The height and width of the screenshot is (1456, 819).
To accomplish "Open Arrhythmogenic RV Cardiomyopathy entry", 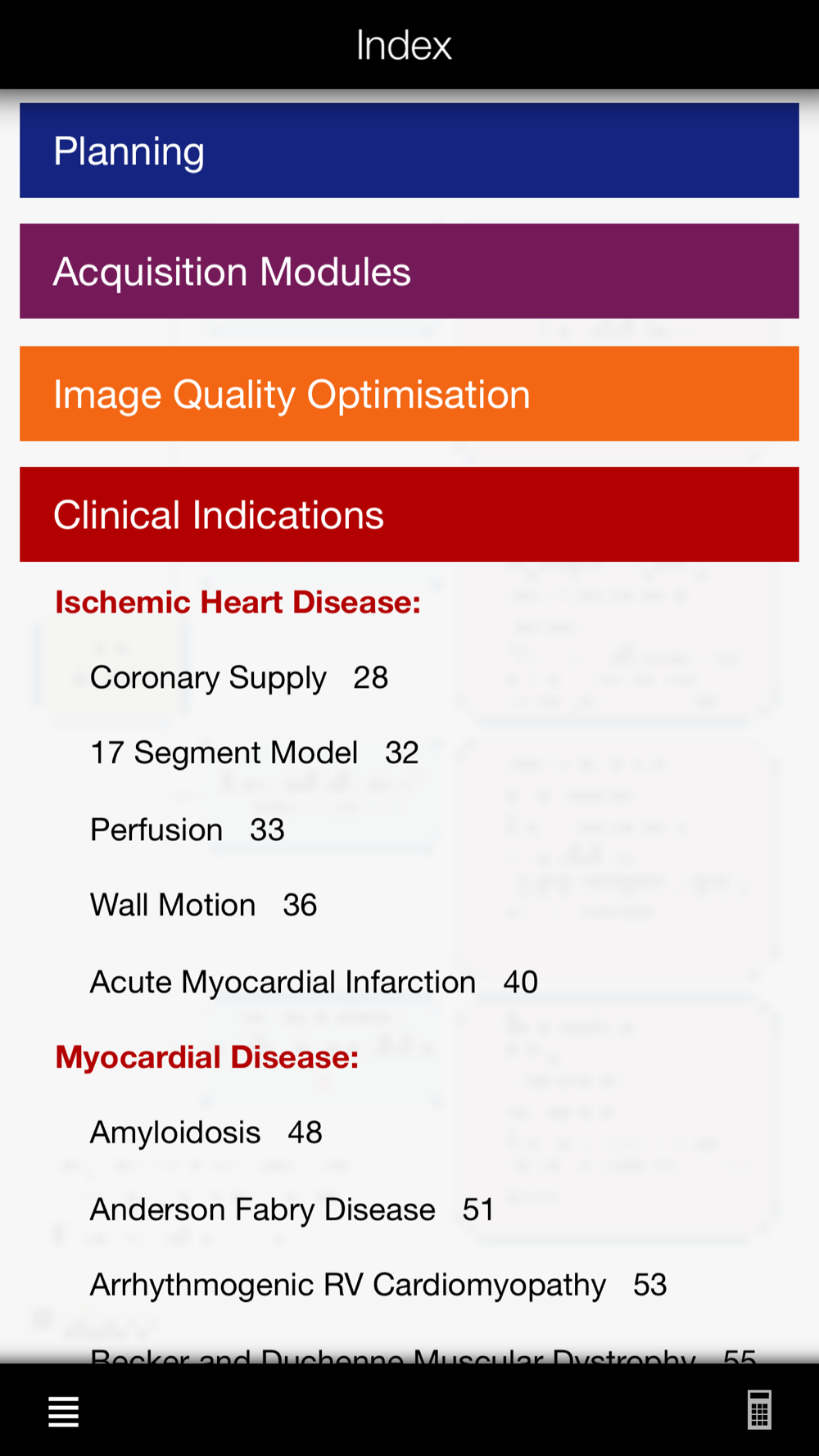I will coord(378,1285).
